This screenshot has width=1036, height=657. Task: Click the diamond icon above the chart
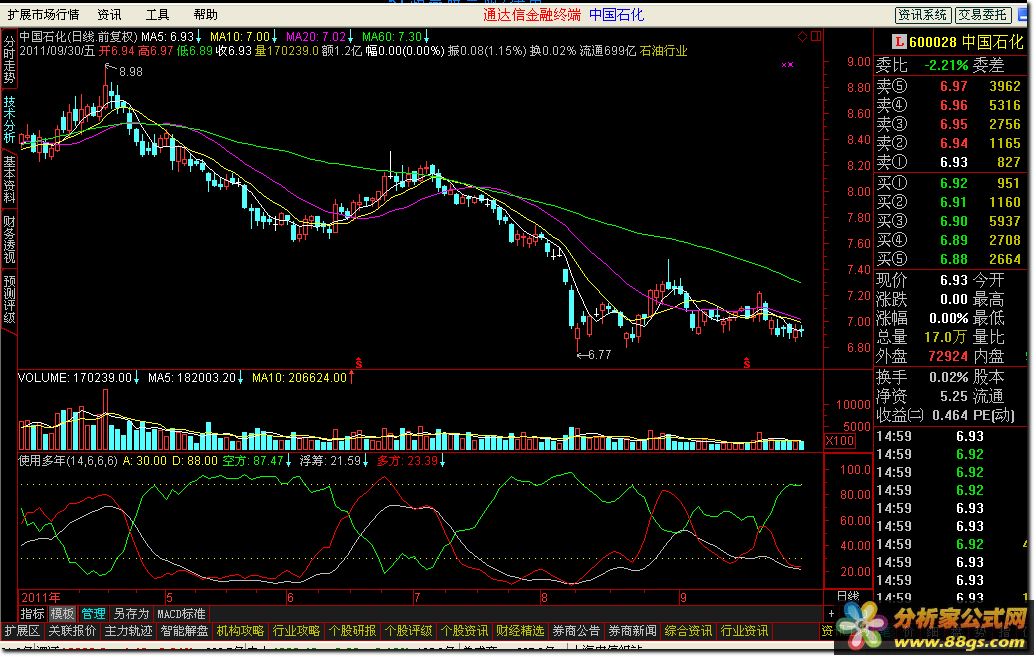click(x=802, y=37)
